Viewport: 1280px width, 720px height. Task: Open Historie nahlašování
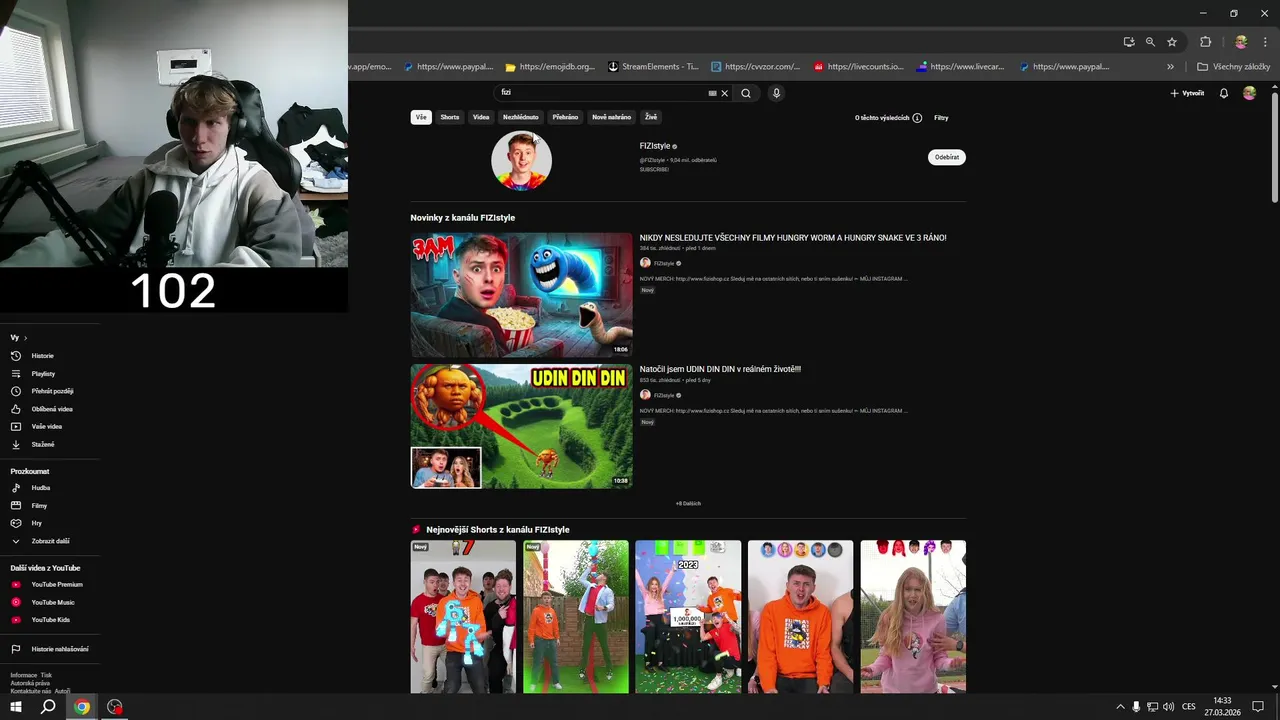click(59, 649)
